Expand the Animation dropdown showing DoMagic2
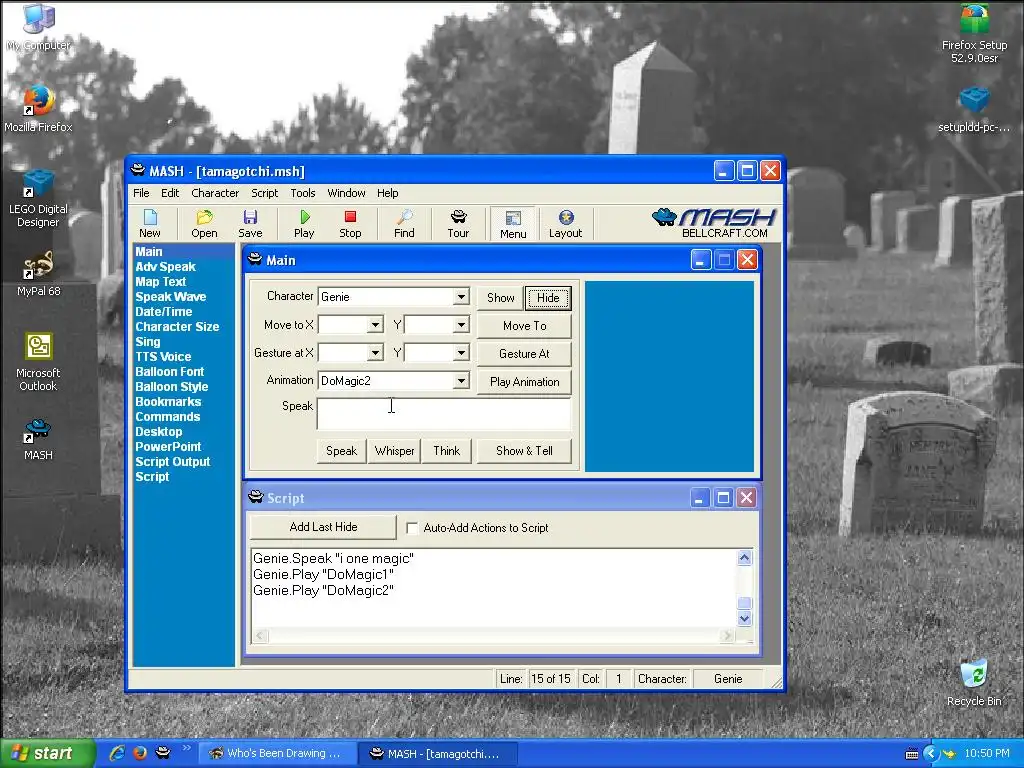 461,381
